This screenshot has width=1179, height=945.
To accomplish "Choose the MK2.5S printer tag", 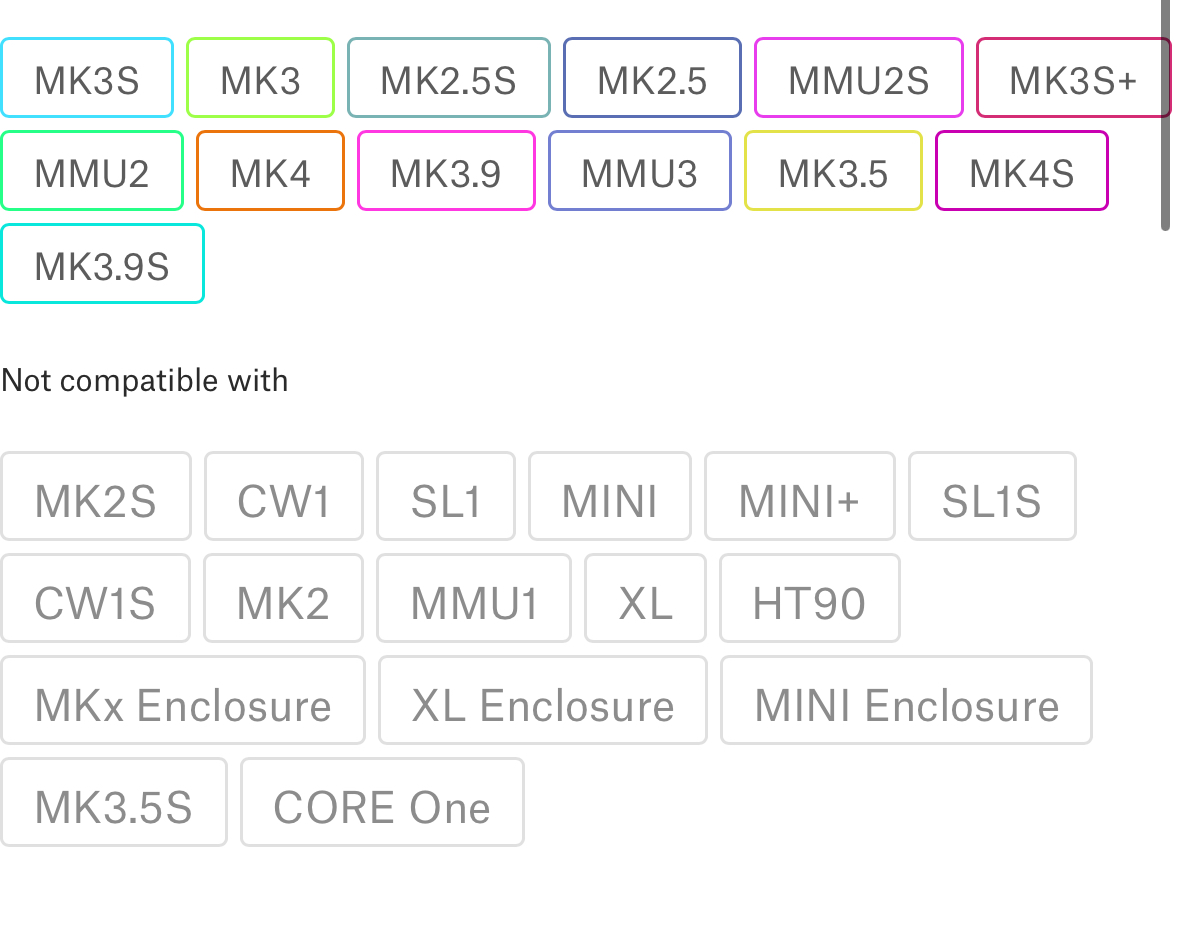I will 449,78.
